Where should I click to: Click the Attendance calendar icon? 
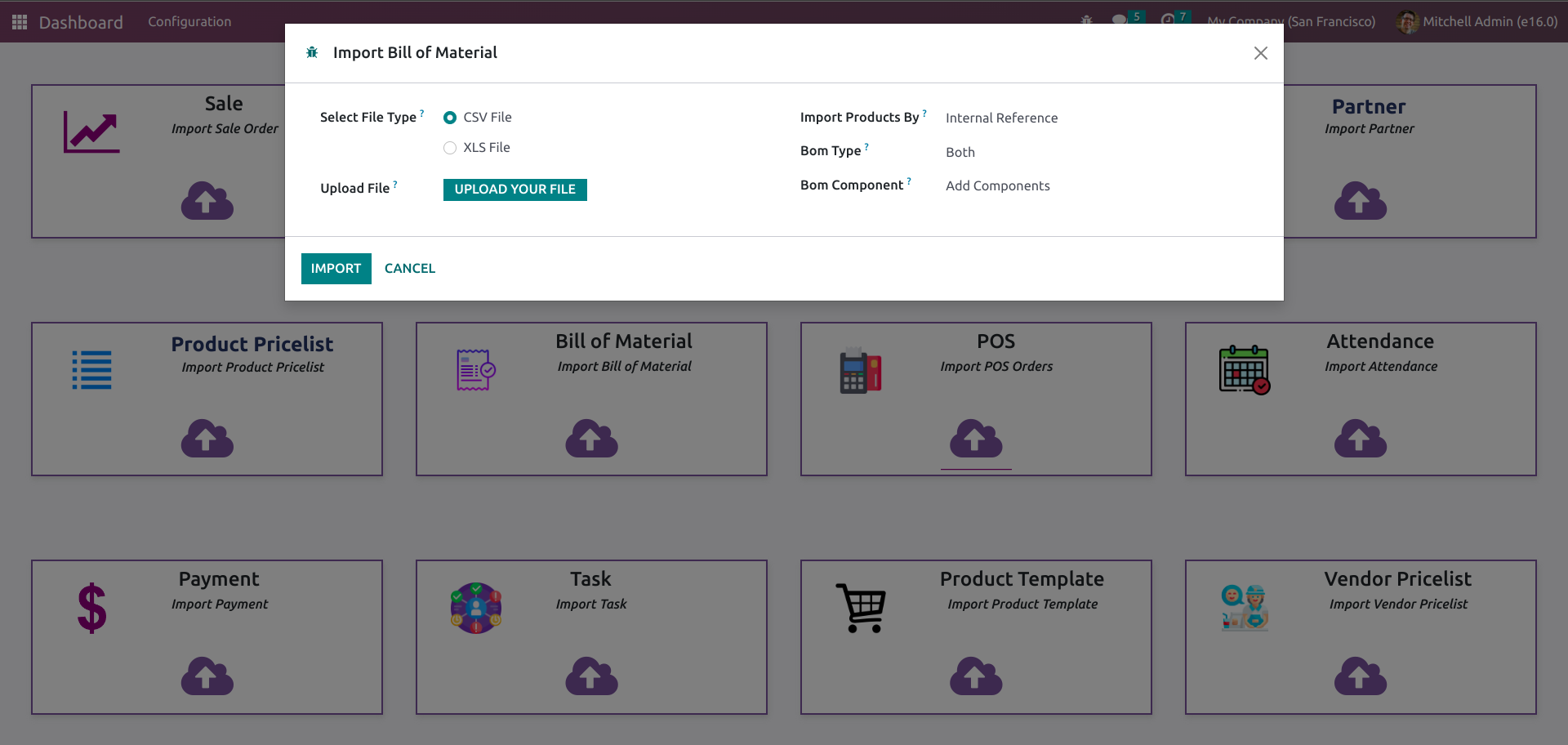click(x=1244, y=370)
